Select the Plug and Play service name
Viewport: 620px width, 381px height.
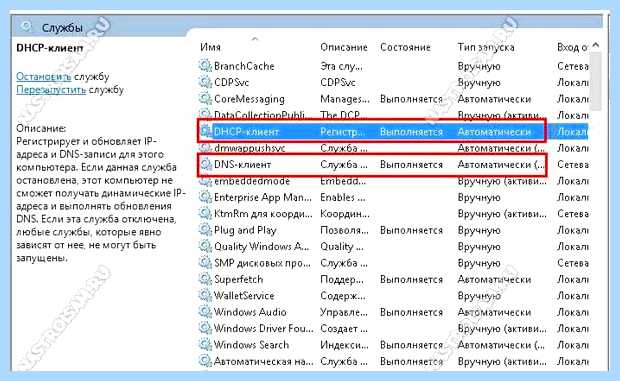pos(245,230)
